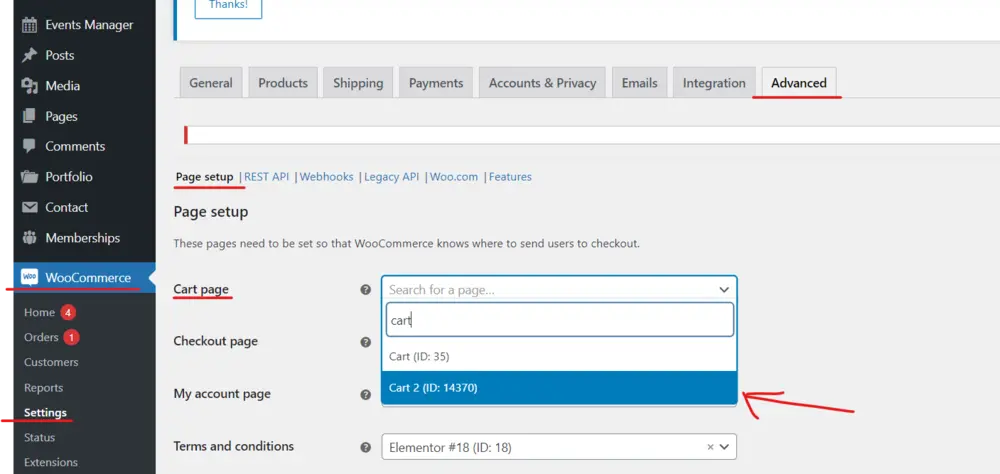
Task: Switch to Accounts & Privacy tab
Action: (x=543, y=83)
